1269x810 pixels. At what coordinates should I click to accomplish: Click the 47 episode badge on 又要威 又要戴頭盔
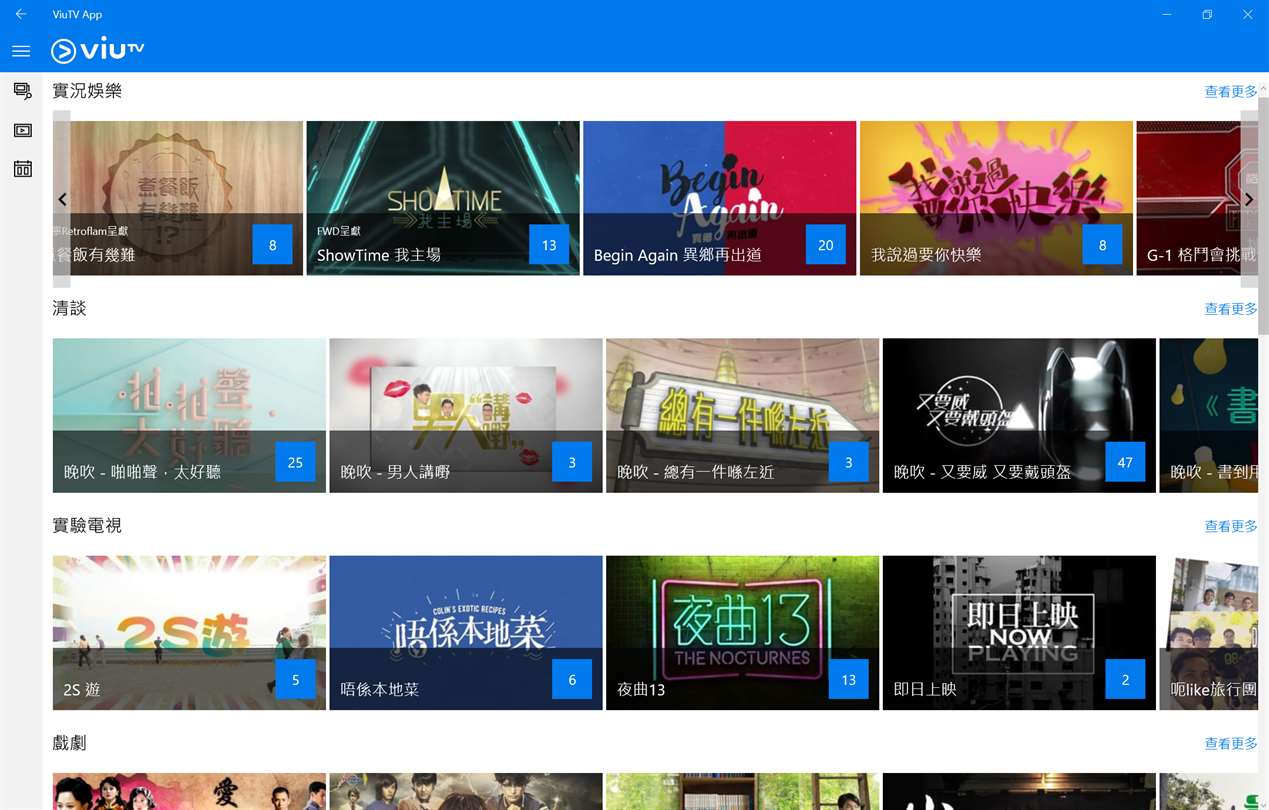[1125, 462]
